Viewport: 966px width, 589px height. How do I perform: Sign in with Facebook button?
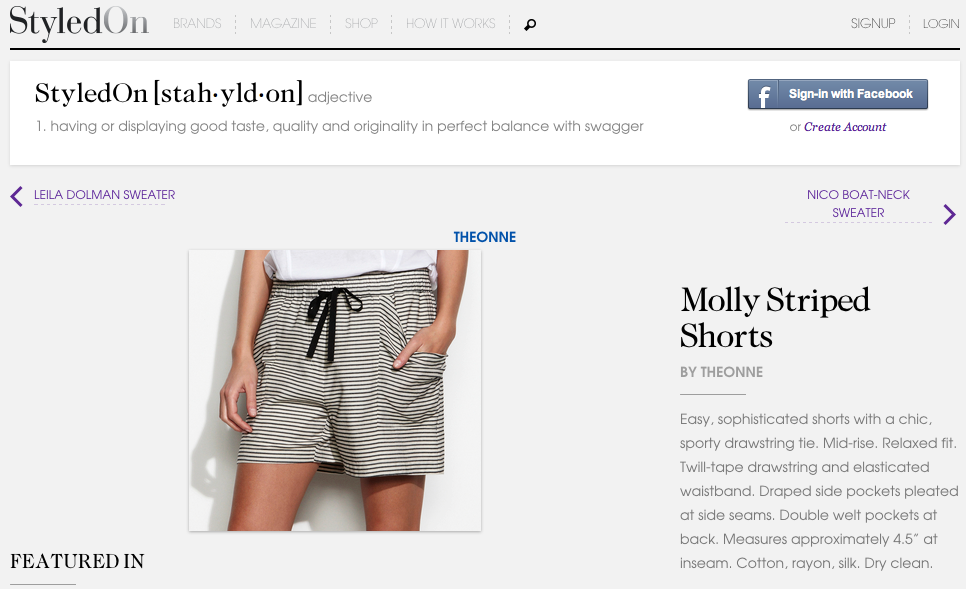click(838, 94)
